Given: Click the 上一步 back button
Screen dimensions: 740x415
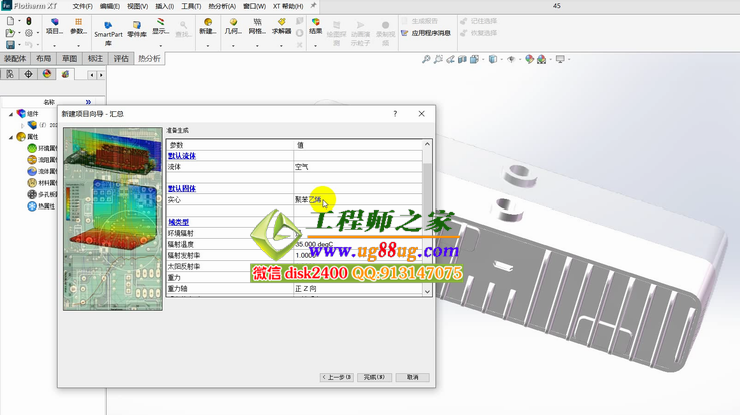Looking at the screenshot, I should [x=336, y=377].
